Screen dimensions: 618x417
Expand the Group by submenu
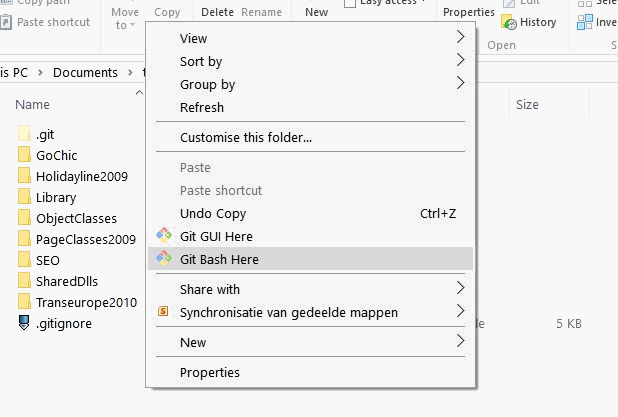460,84
